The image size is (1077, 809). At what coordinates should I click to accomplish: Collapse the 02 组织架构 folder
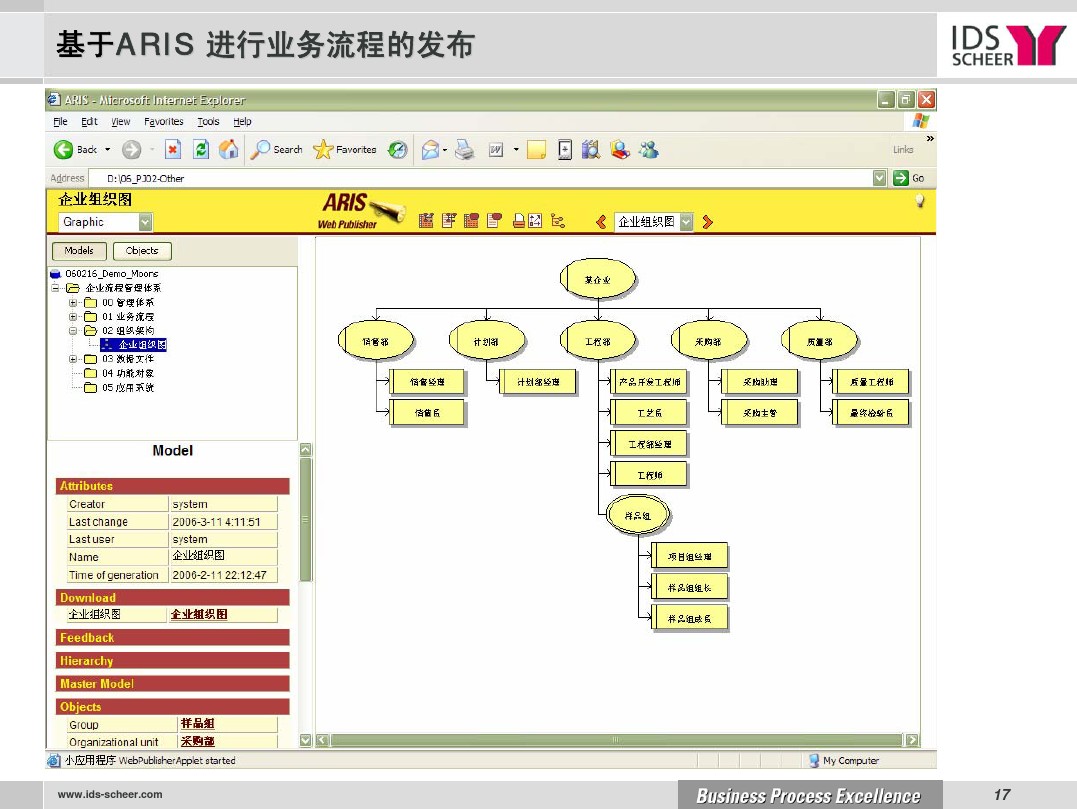pos(73,330)
